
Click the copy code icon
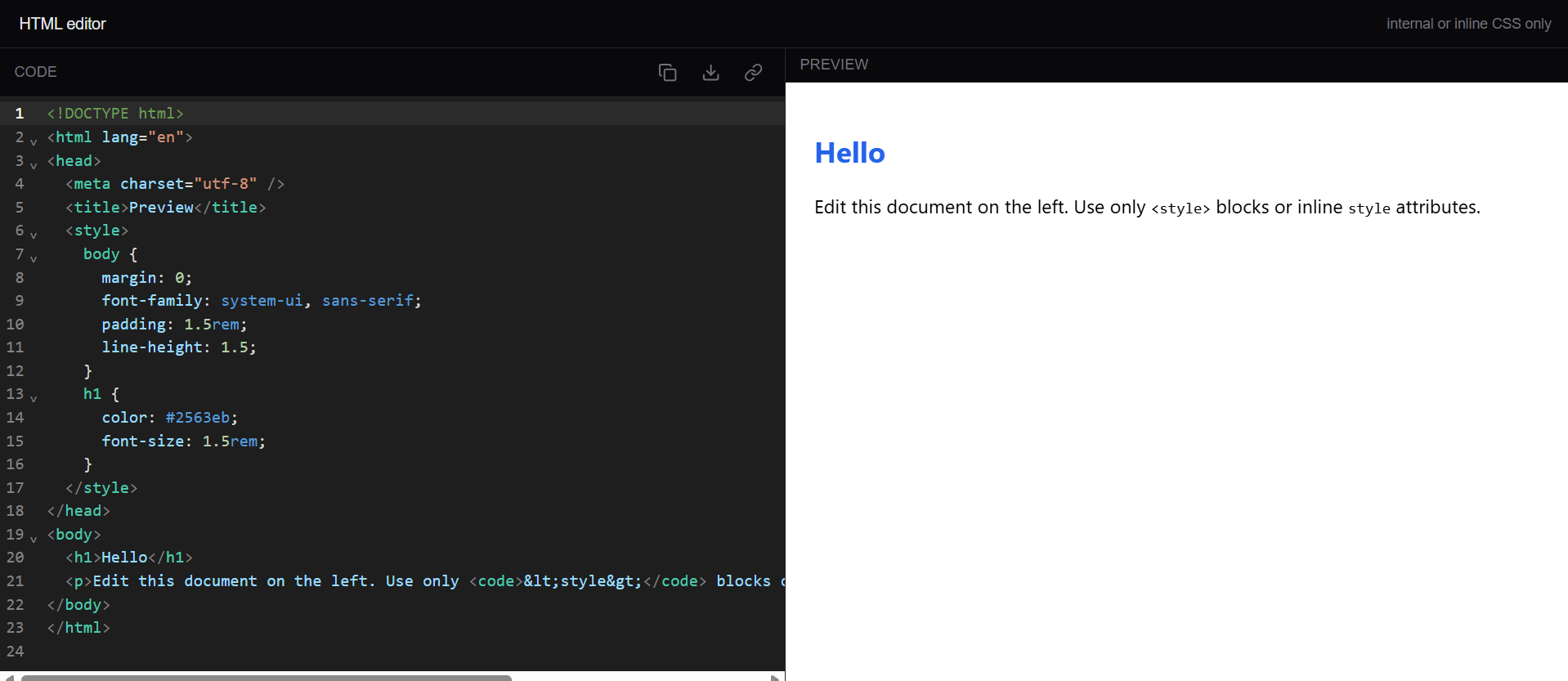click(x=667, y=73)
